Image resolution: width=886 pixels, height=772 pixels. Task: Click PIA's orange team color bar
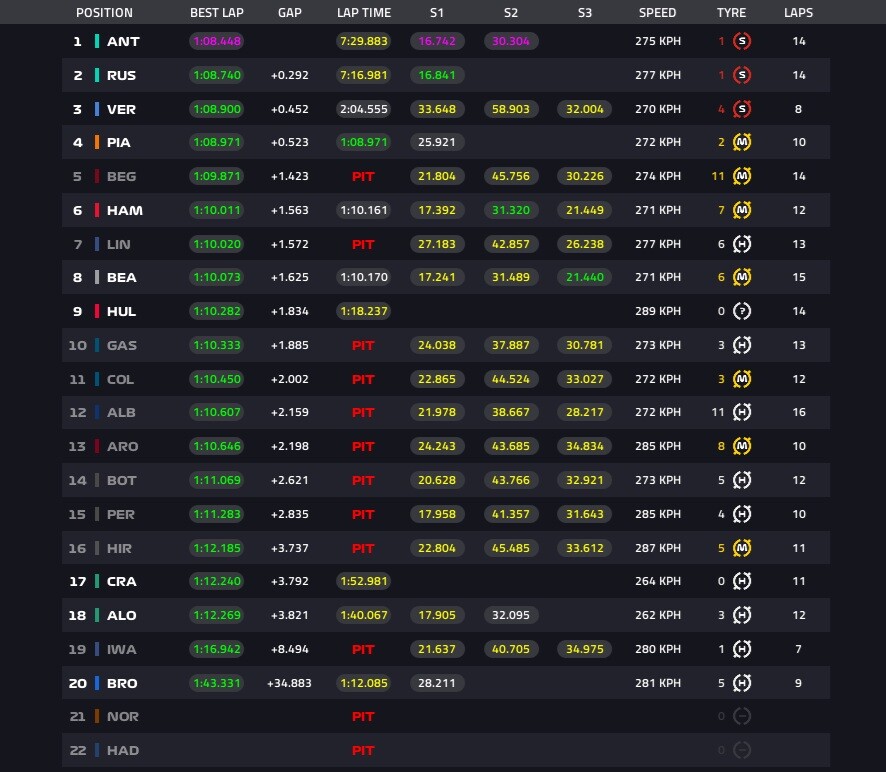(x=97, y=142)
